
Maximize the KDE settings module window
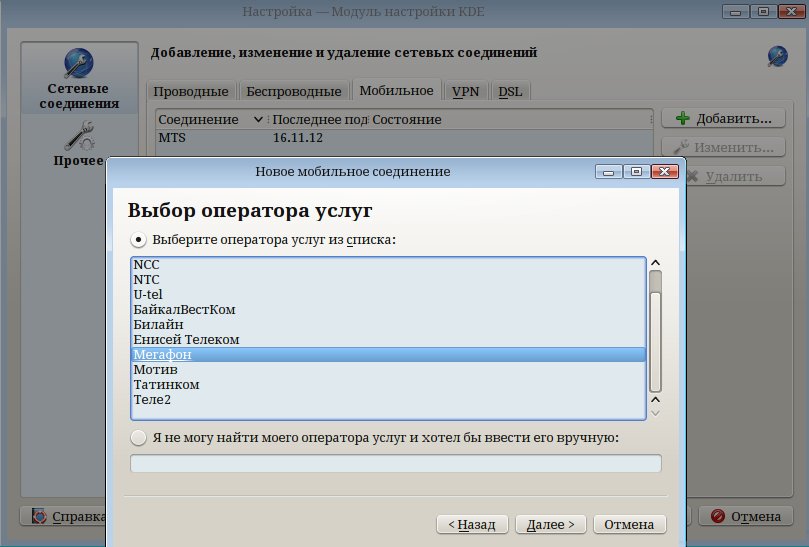pyautogui.click(x=764, y=12)
